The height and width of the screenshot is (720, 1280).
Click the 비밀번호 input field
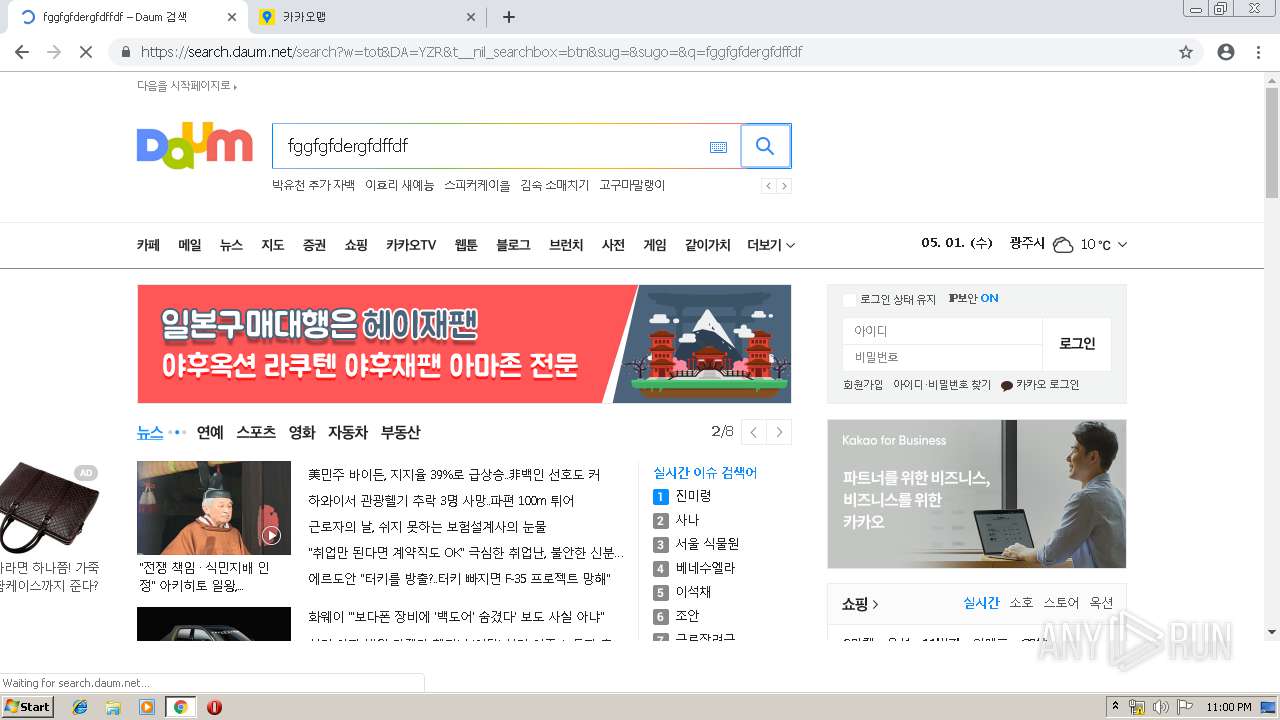tap(942, 357)
